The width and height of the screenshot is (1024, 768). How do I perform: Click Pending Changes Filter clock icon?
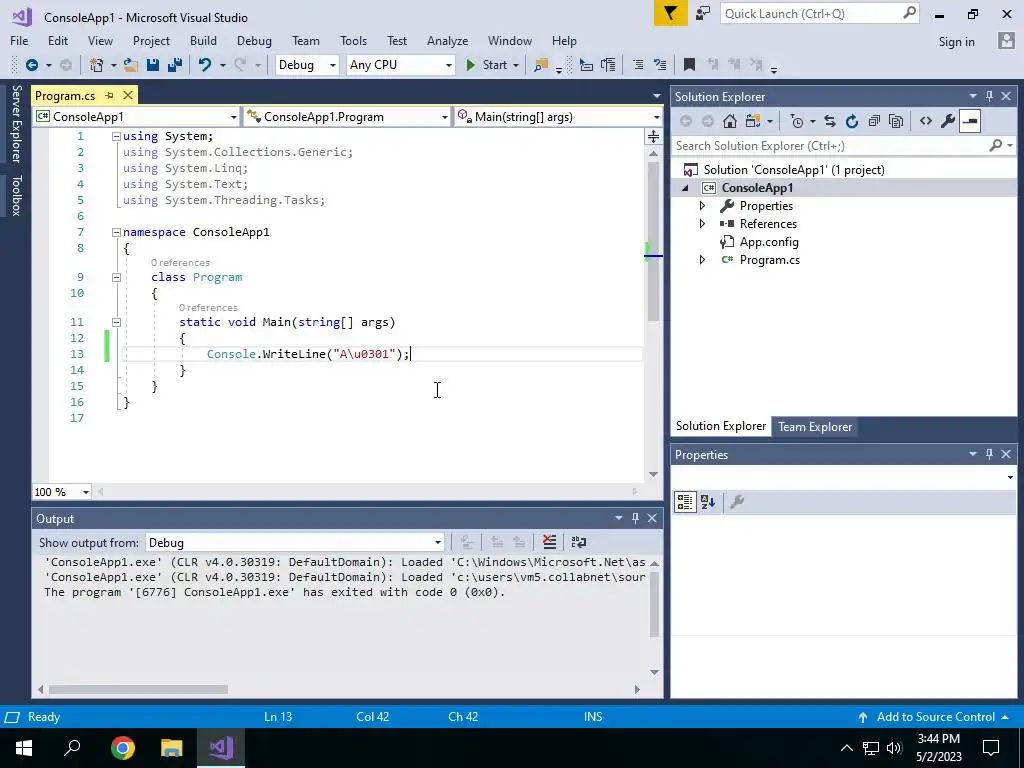click(796, 121)
